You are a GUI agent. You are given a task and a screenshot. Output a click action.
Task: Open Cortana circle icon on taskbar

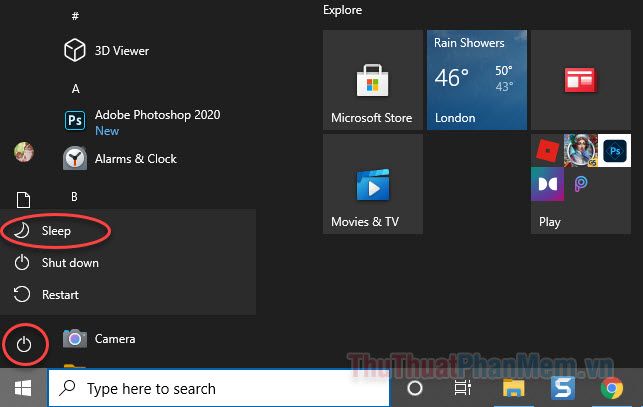pos(415,388)
